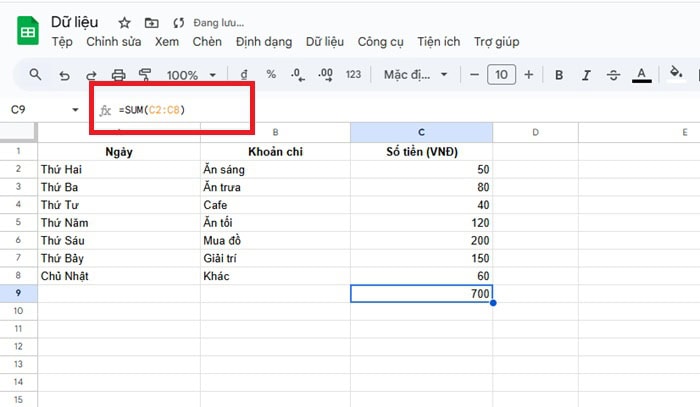Click the undo arrow icon
700x407 pixels.
[65, 75]
